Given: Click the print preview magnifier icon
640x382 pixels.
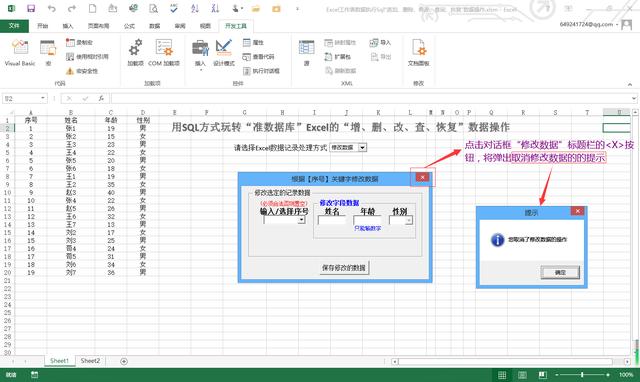Looking at the screenshot, I should [153, 9].
